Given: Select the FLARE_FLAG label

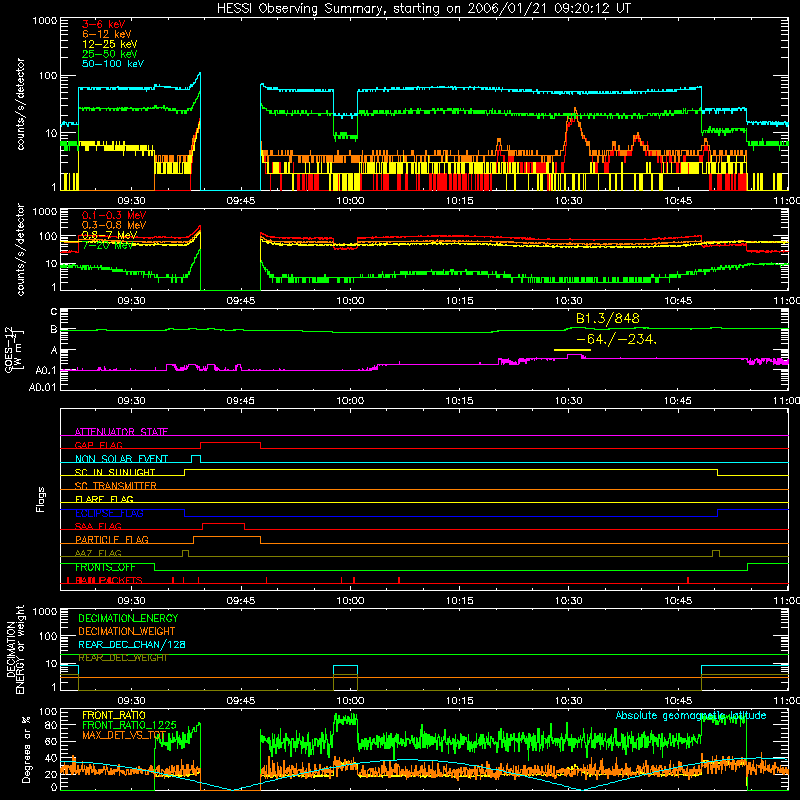Looking at the screenshot, I should (x=104, y=499).
